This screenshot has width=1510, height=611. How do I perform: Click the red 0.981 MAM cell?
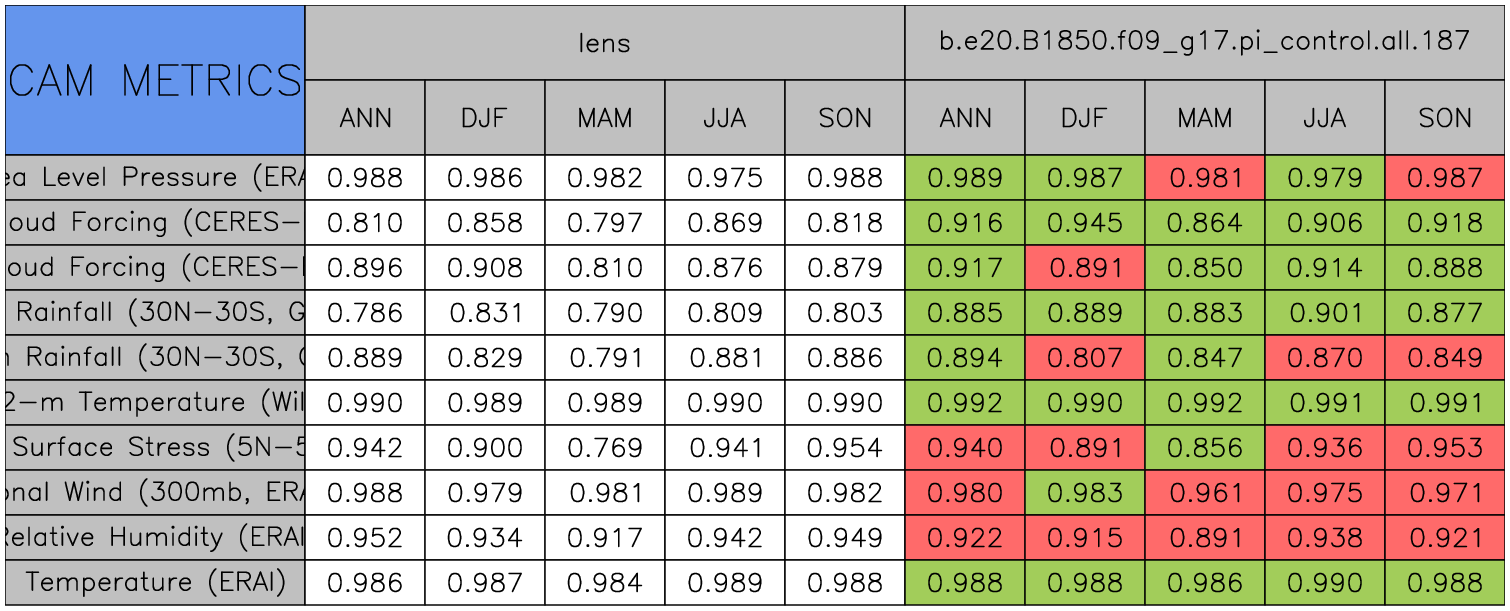1204,178
